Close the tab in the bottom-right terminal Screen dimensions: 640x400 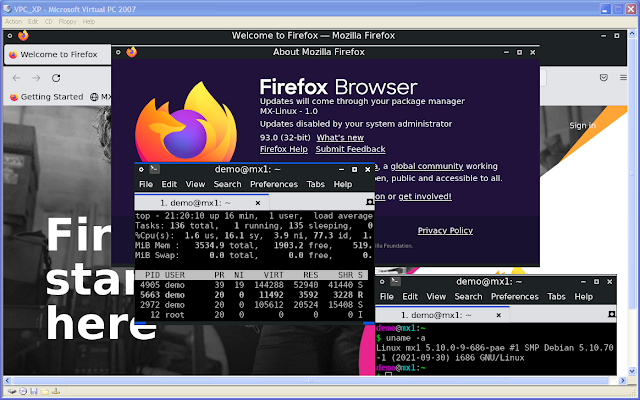click(x=498, y=315)
